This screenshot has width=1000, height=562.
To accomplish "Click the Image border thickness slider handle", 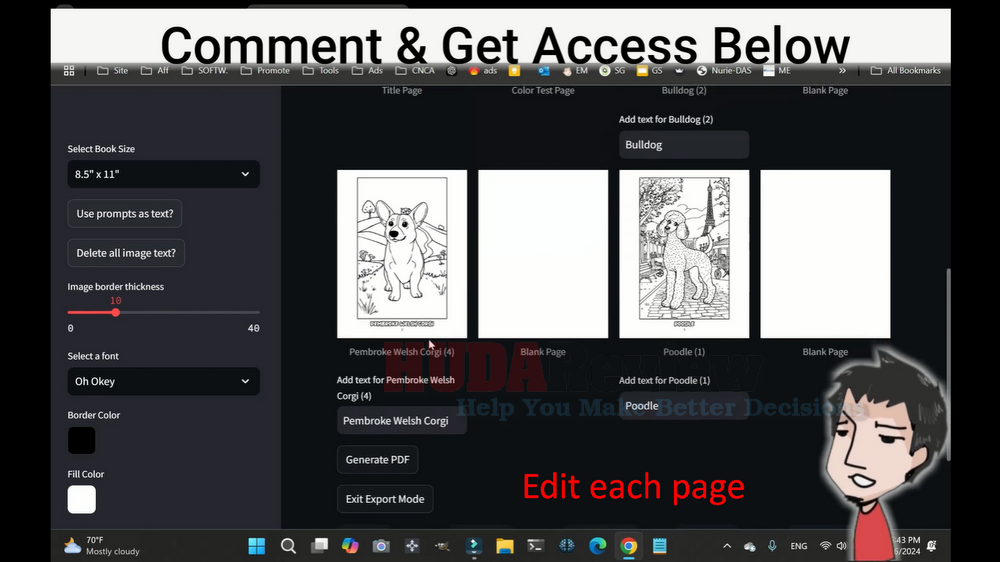I will click(116, 313).
